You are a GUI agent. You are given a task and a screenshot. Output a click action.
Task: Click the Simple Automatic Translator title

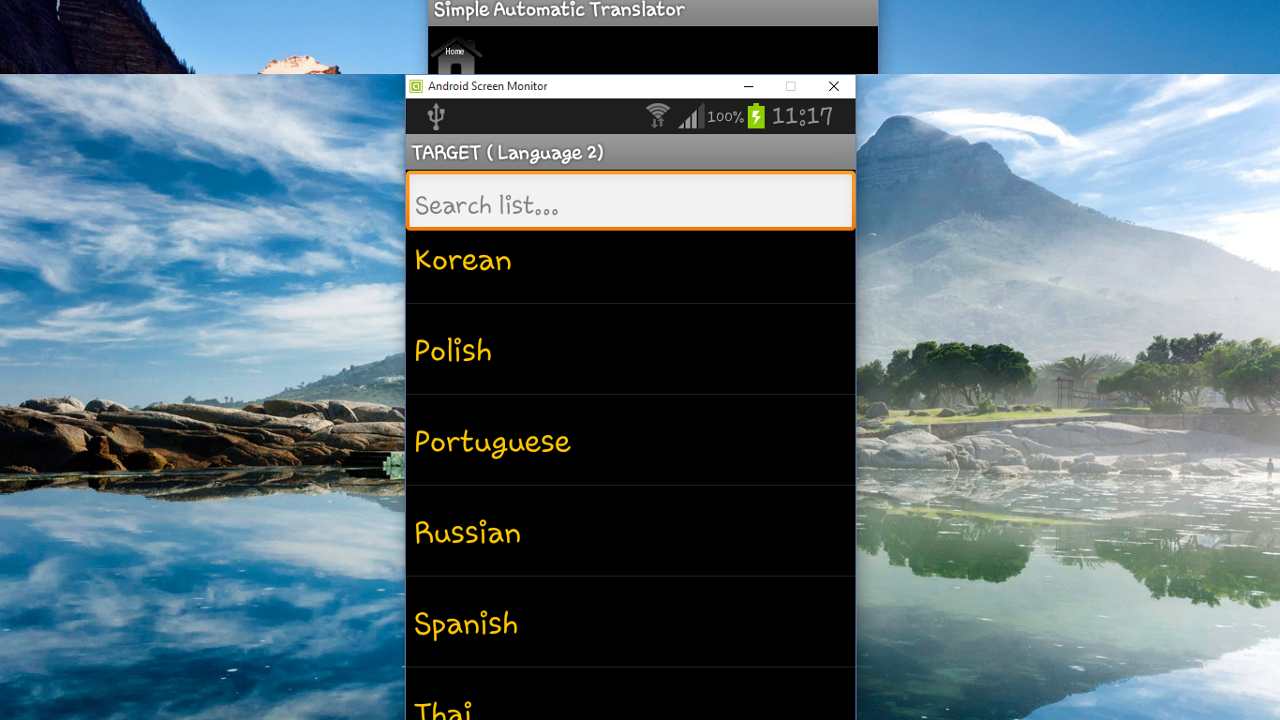click(x=559, y=10)
